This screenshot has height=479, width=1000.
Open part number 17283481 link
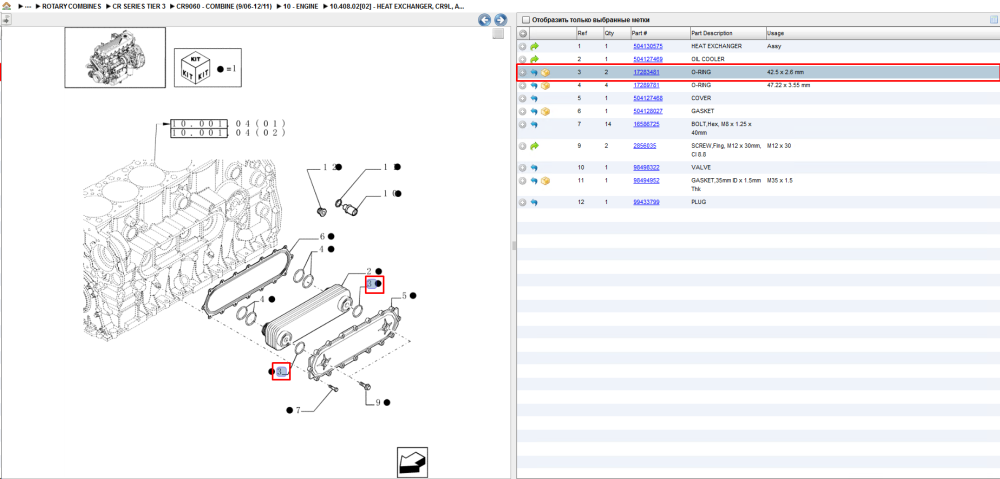(646, 73)
